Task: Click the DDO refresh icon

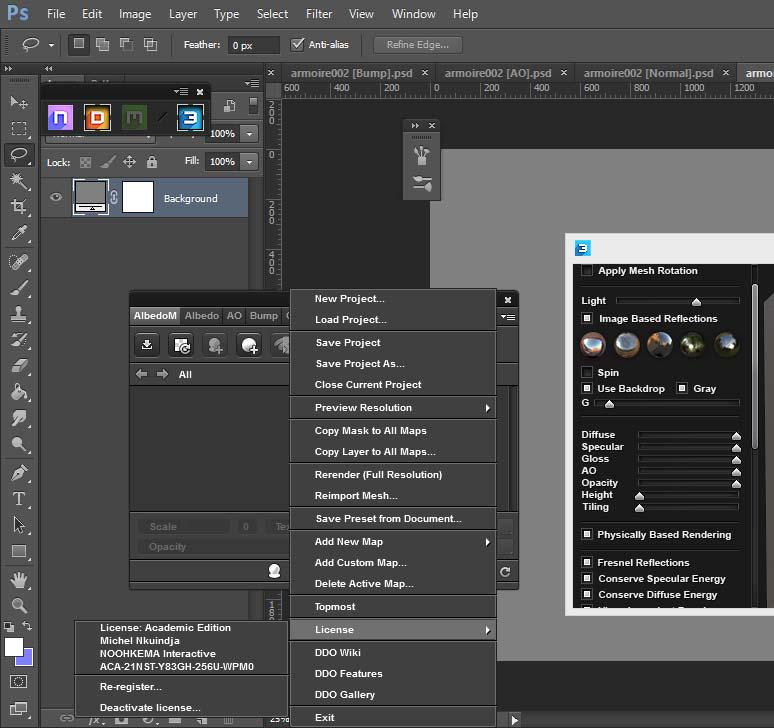Action: click(505, 572)
